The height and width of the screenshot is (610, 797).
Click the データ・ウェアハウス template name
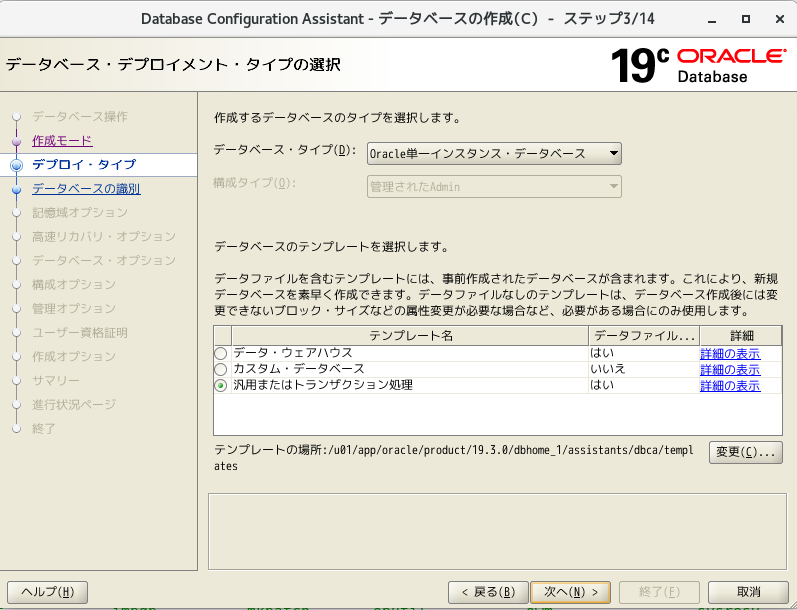pos(293,353)
